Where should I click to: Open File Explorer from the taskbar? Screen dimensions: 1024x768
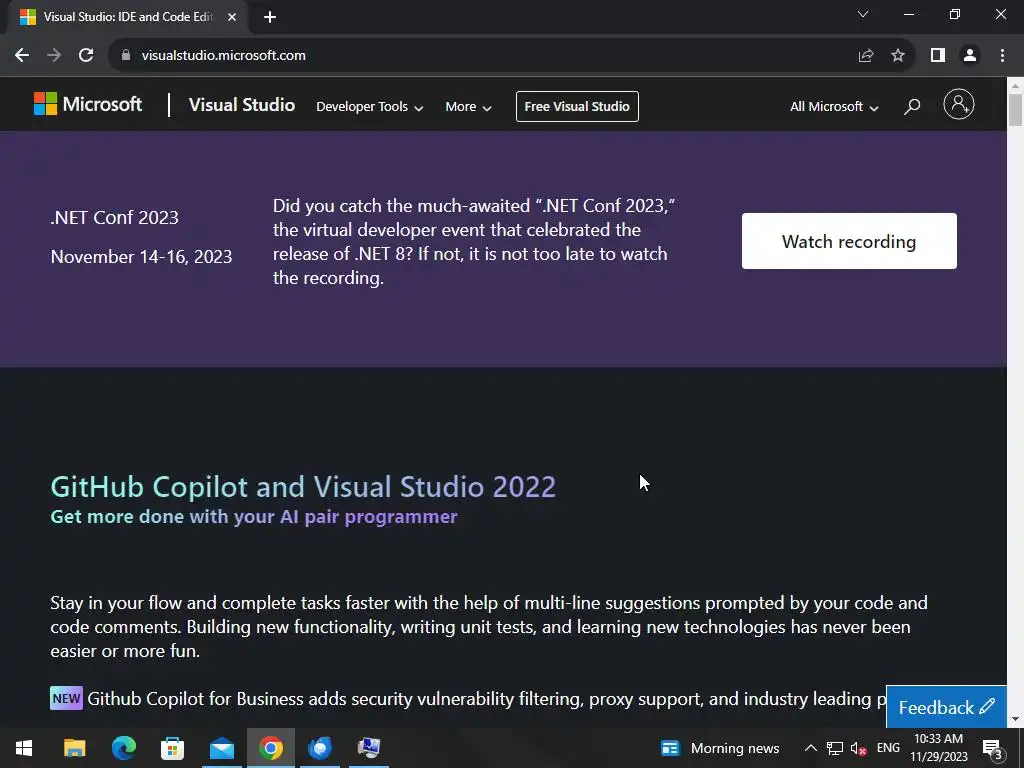pos(74,748)
